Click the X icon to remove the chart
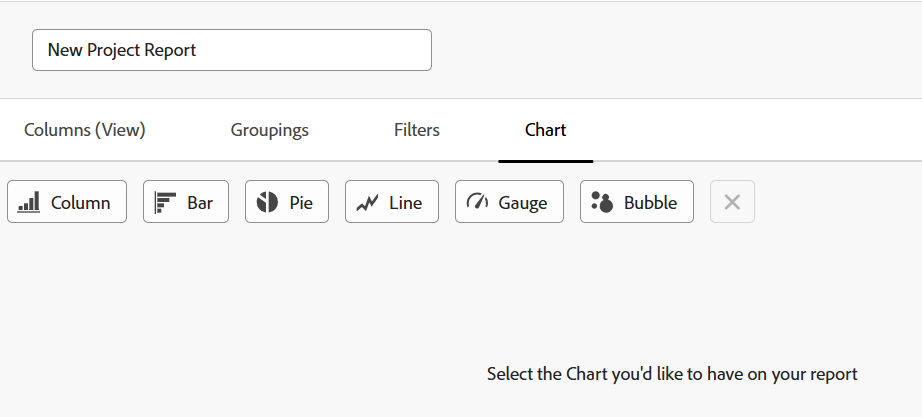 point(732,202)
